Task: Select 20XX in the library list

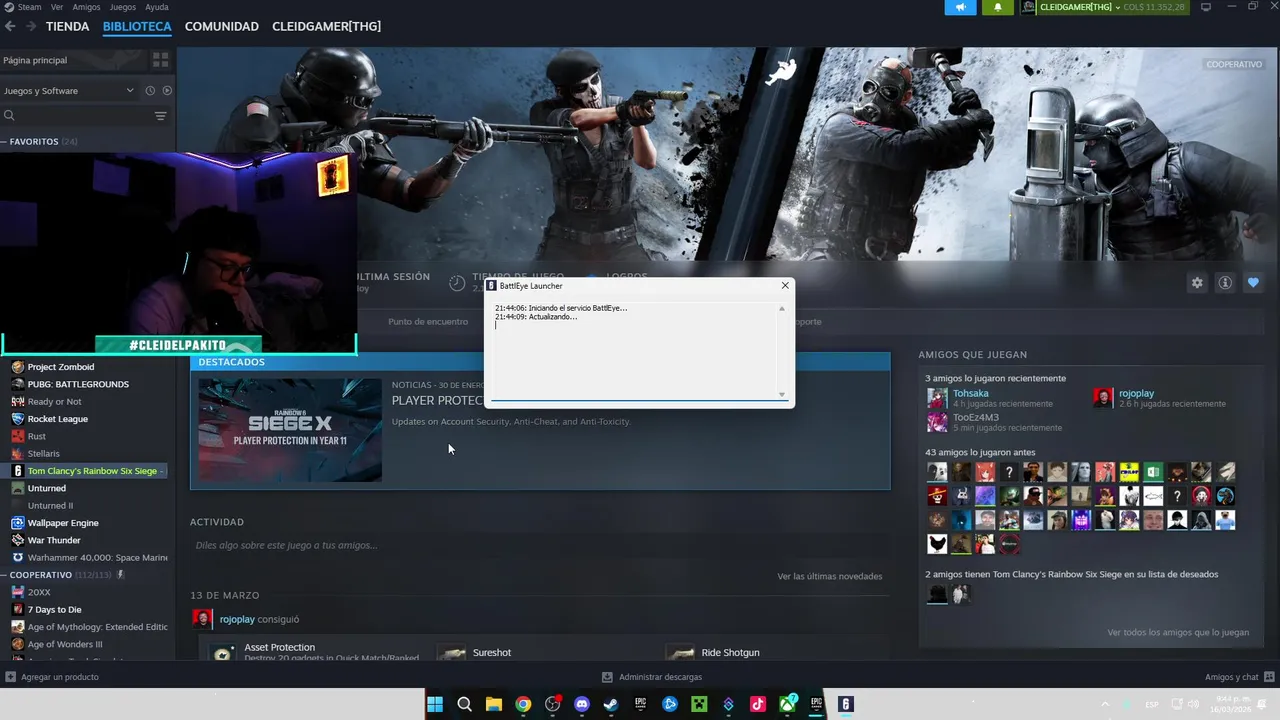Action: pyautogui.click(x=39, y=592)
